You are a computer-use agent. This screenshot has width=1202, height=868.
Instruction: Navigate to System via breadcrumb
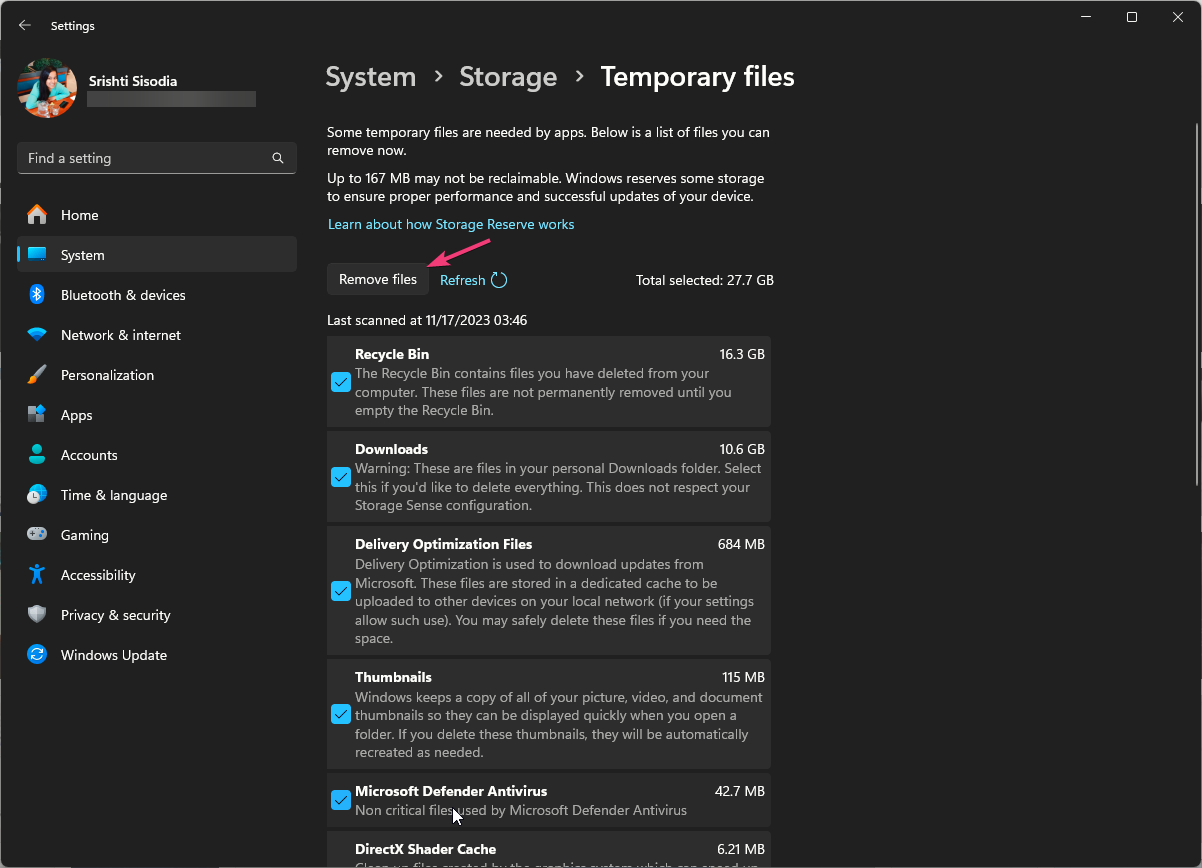[x=370, y=76]
